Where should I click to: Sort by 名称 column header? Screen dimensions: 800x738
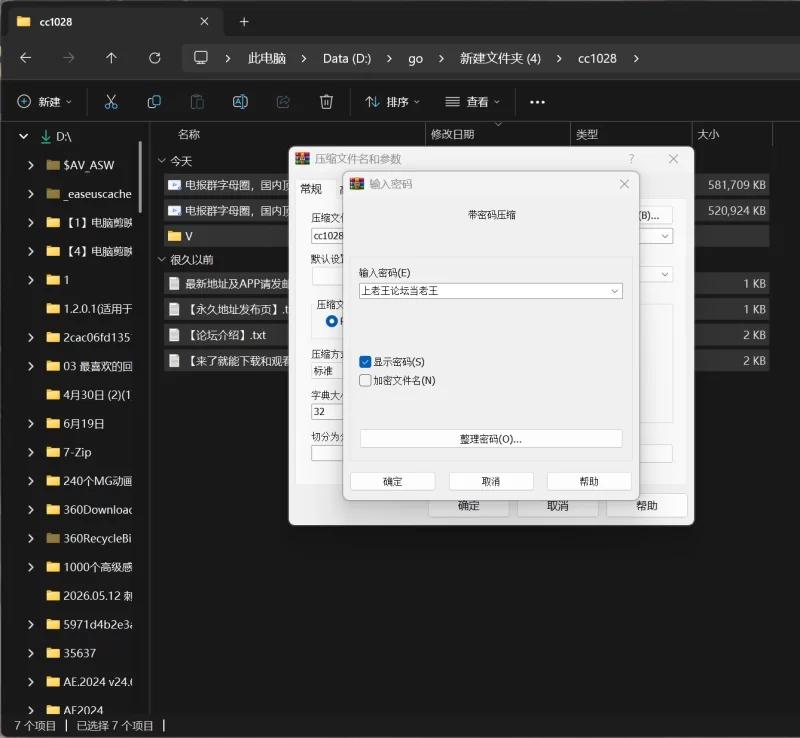point(189,134)
